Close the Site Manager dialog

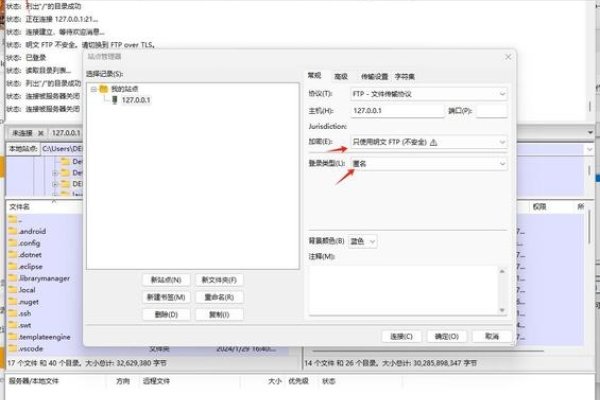click(x=508, y=57)
